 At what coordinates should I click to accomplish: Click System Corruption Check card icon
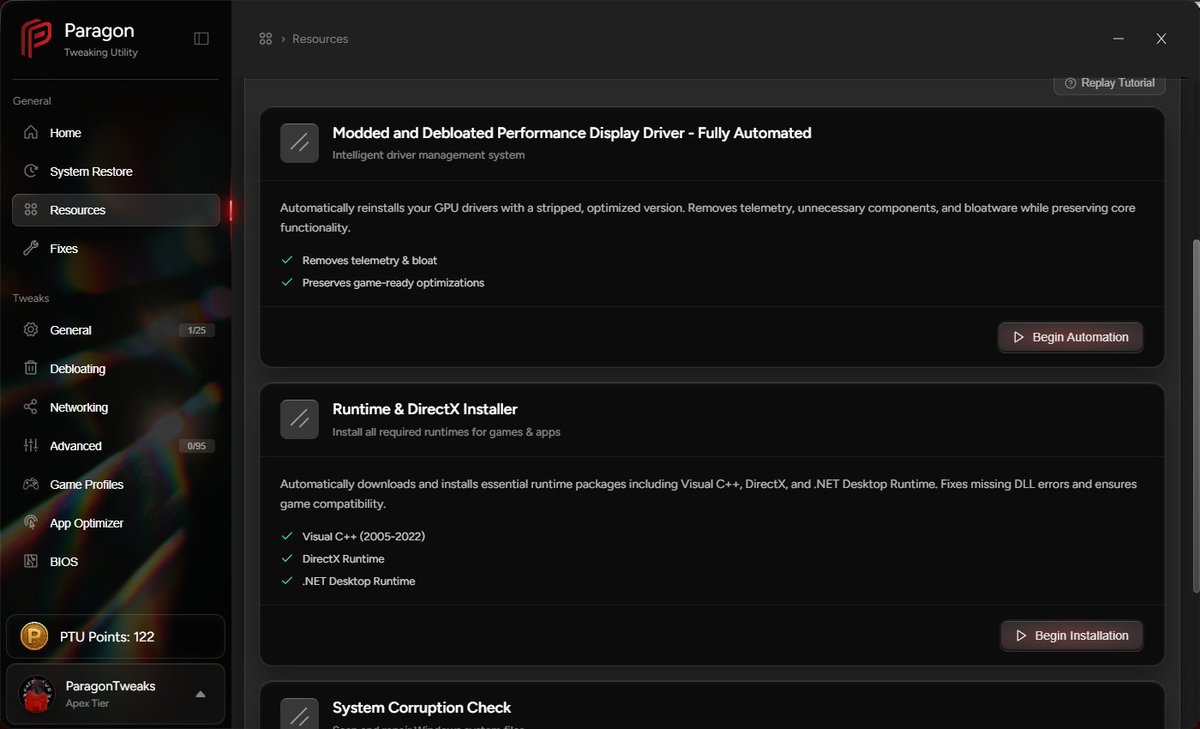299,715
